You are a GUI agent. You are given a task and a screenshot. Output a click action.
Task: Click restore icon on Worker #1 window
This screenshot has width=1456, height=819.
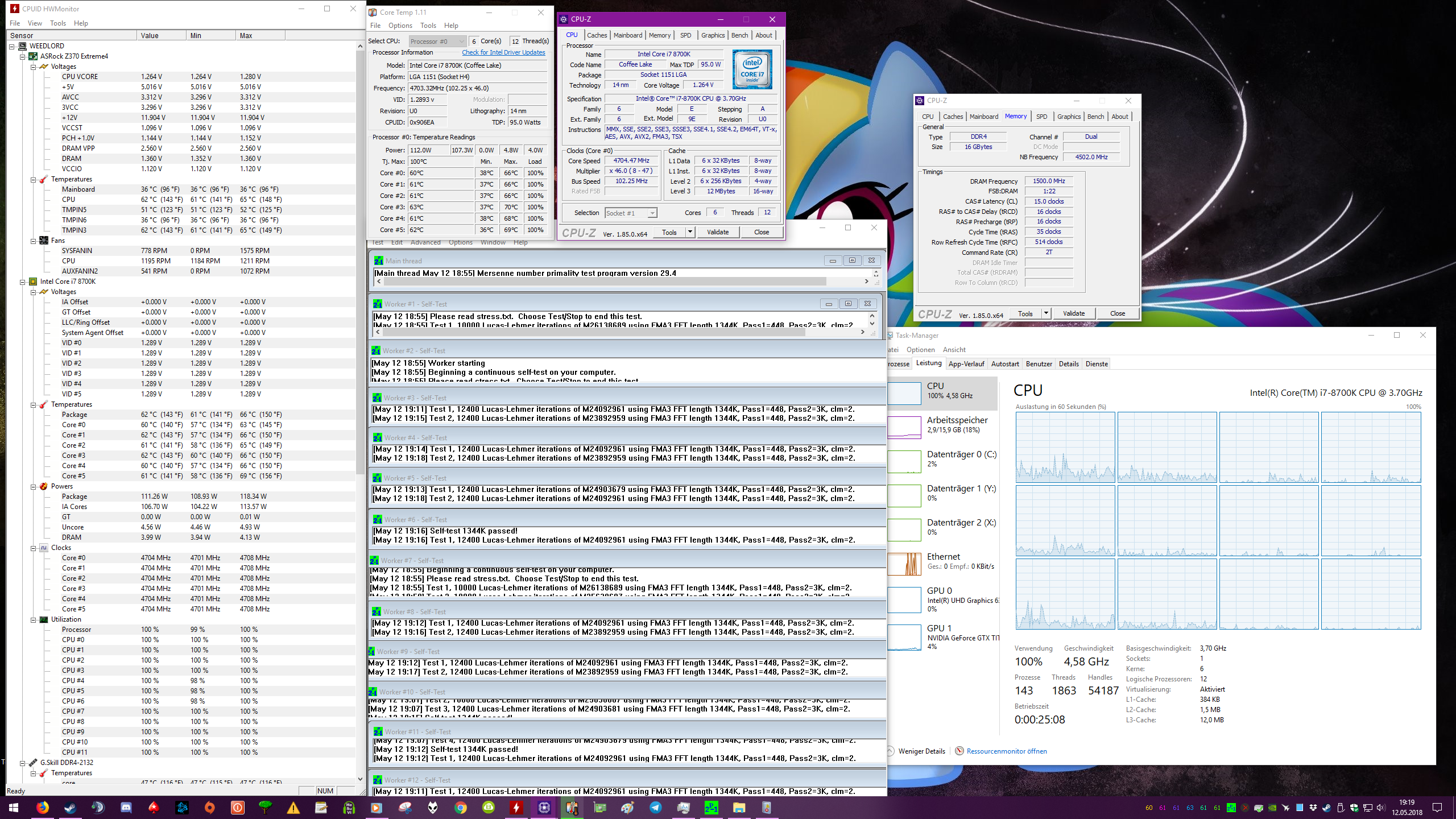848,304
